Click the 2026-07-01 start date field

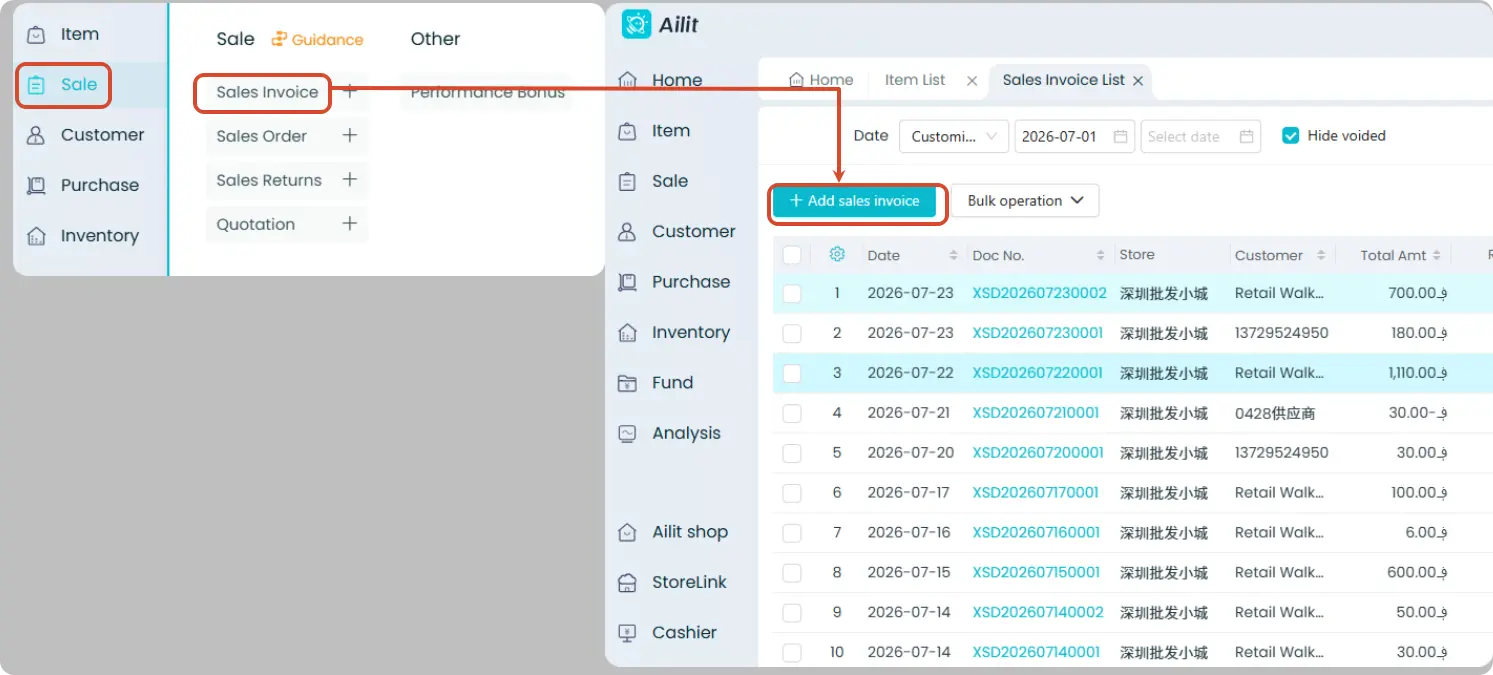click(x=1074, y=136)
